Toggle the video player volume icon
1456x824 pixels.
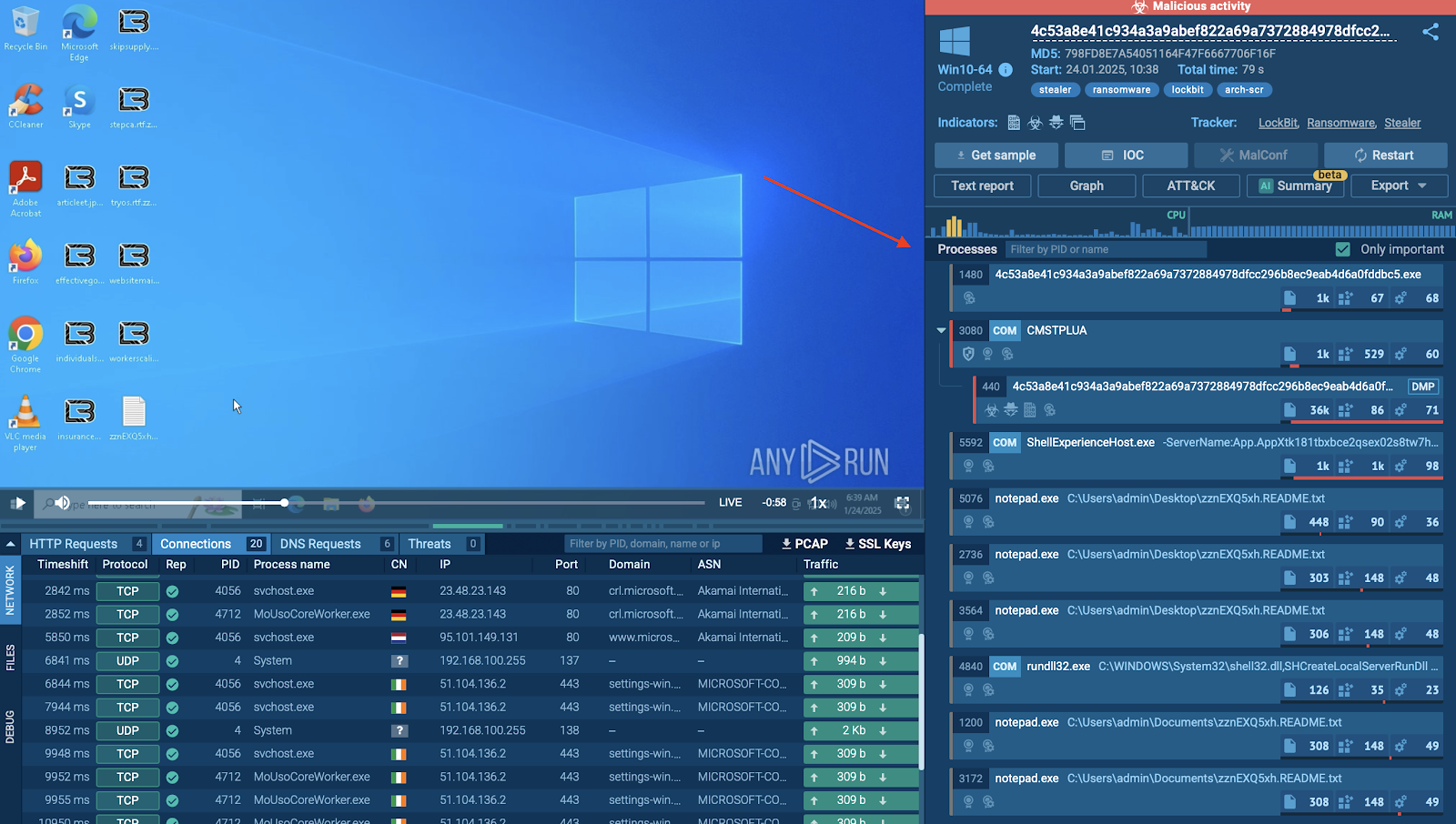63,503
